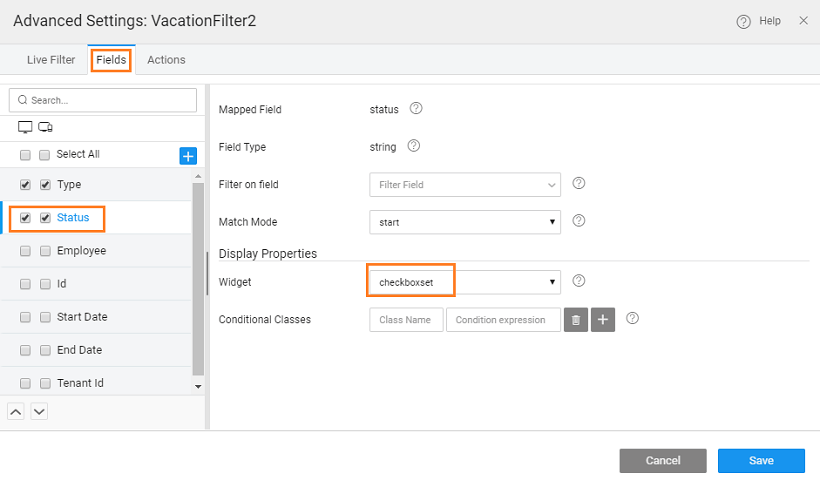This screenshot has width=820, height=487.
Task: Delete conditional class with trash icon
Action: [x=576, y=320]
